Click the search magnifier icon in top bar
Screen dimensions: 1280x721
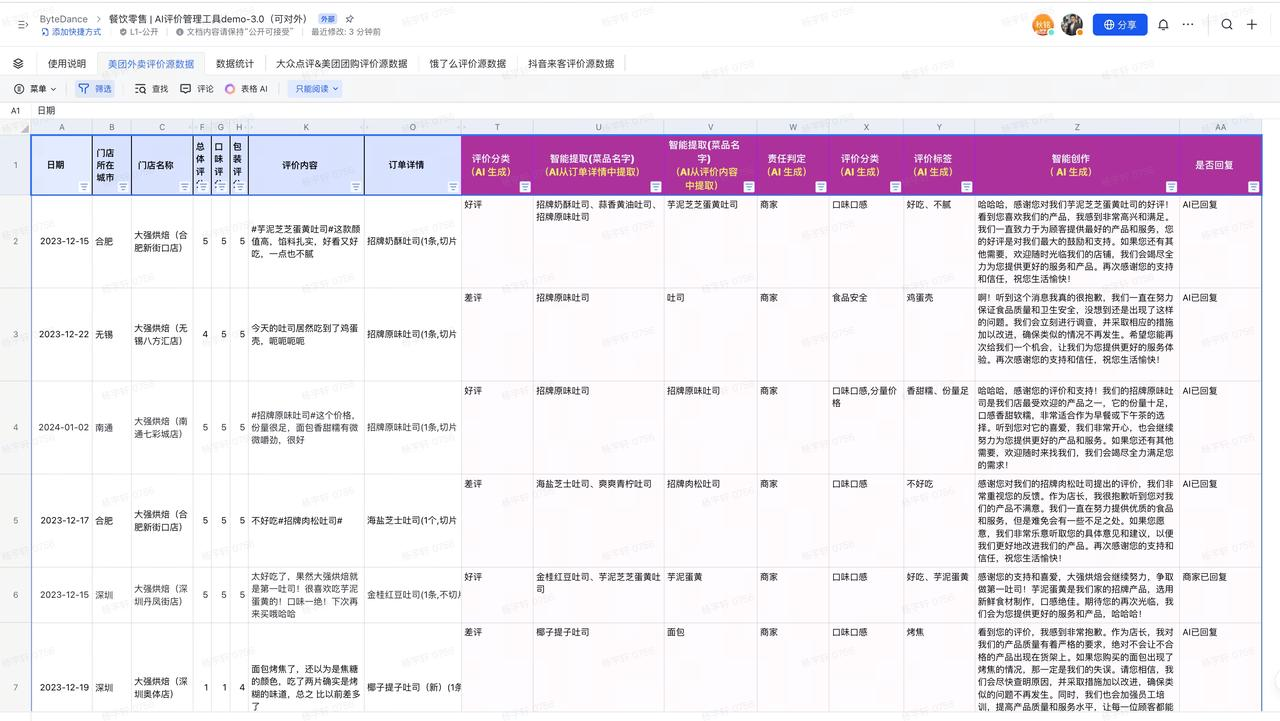tap(1227, 25)
